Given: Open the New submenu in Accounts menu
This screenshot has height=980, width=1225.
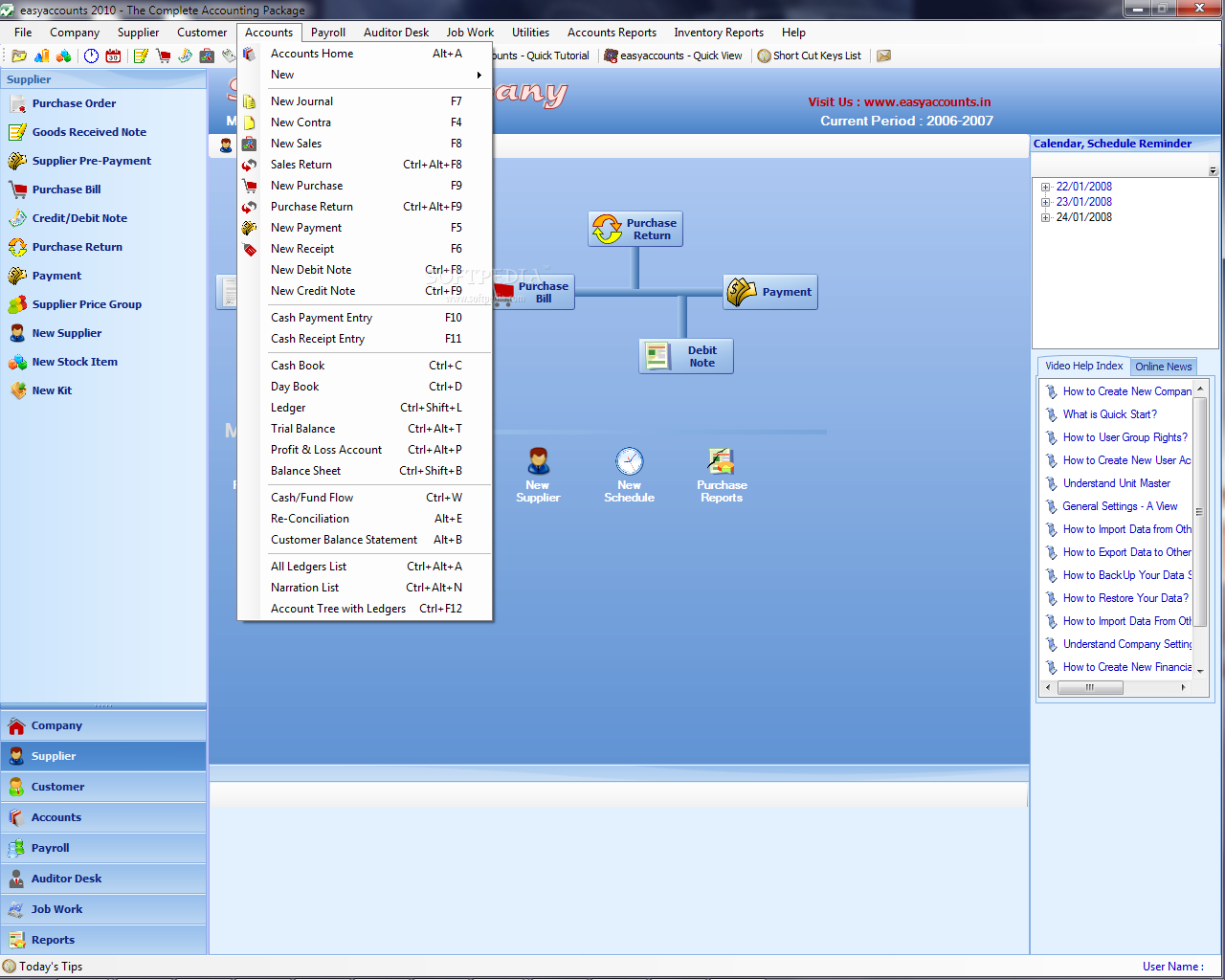Looking at the screenshot, I should click(x=365, y=75).
